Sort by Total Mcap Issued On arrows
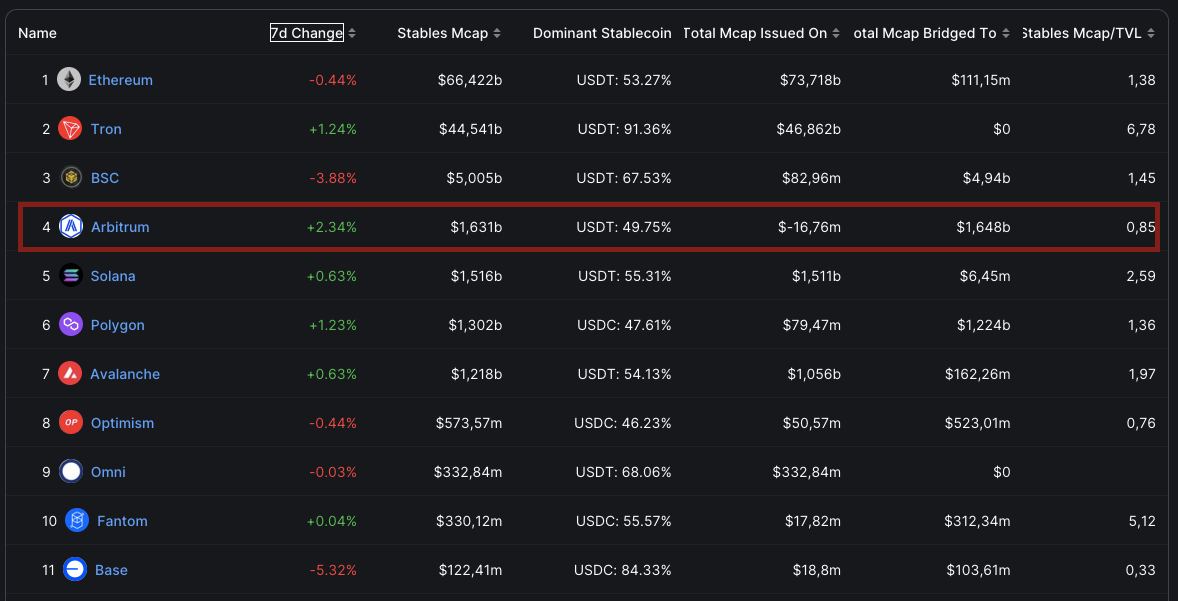Image resolution: width=1178 pixels, height=601 pixels. click(x=836, y=33)
